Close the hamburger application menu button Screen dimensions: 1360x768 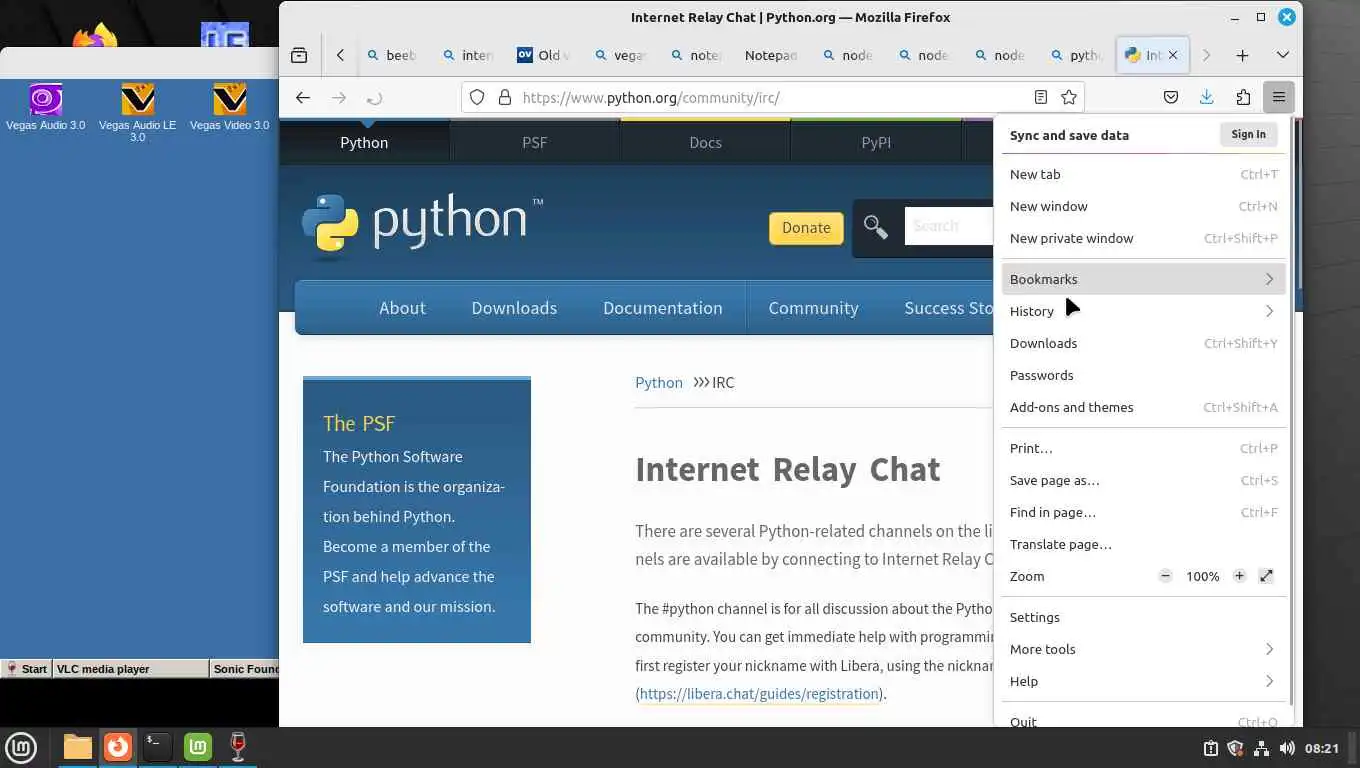point(1278,97)
